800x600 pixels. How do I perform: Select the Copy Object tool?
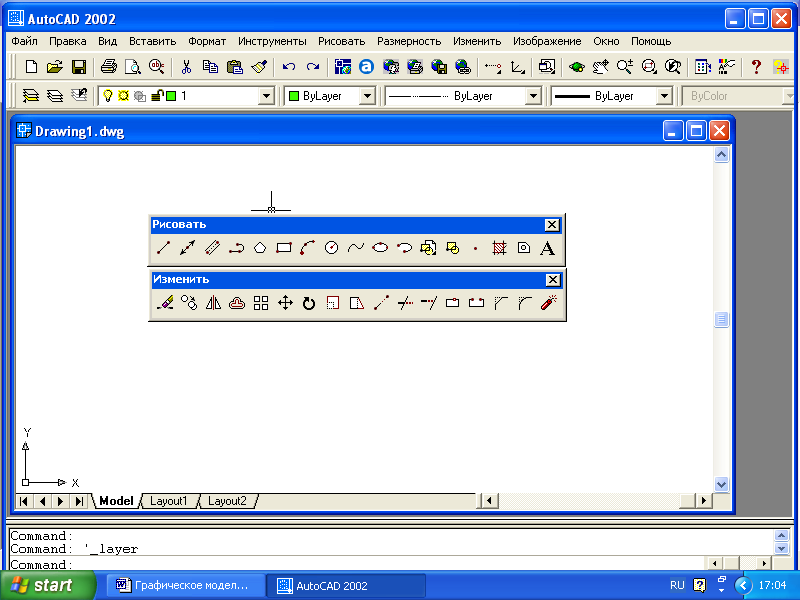[189, 303]
